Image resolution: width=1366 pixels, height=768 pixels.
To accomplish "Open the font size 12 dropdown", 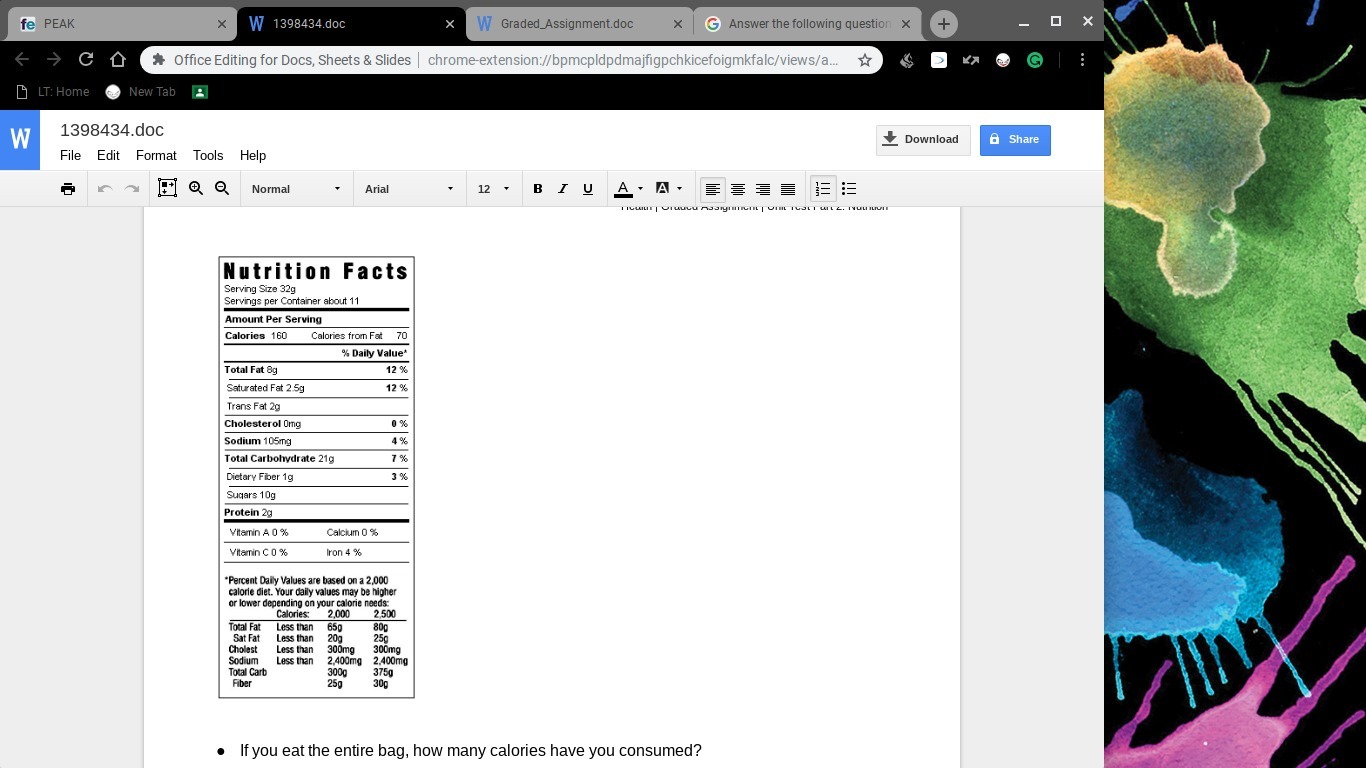I will pyautogui.click(x=494, y=189).
